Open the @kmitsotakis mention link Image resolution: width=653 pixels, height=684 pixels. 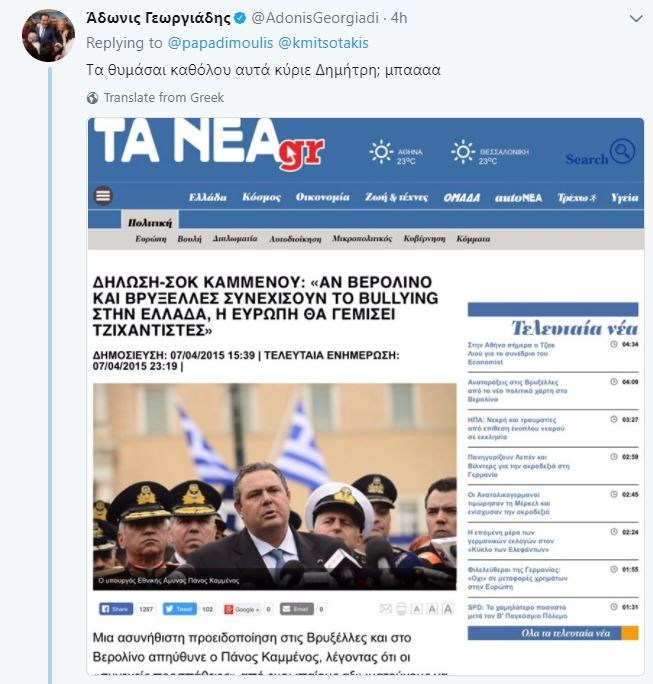coord(323,43)
